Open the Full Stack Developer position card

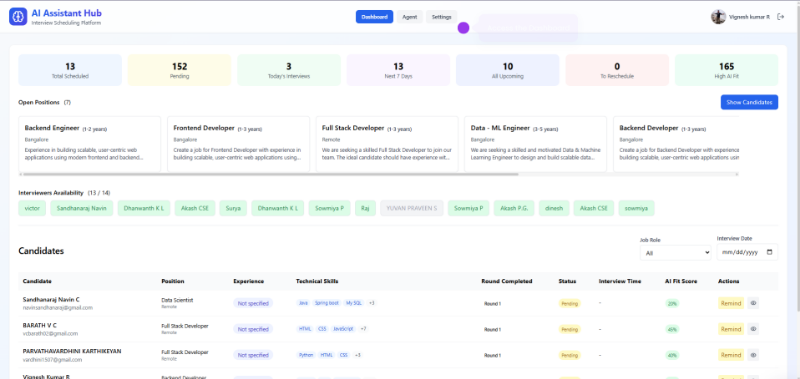pos(387,144)
